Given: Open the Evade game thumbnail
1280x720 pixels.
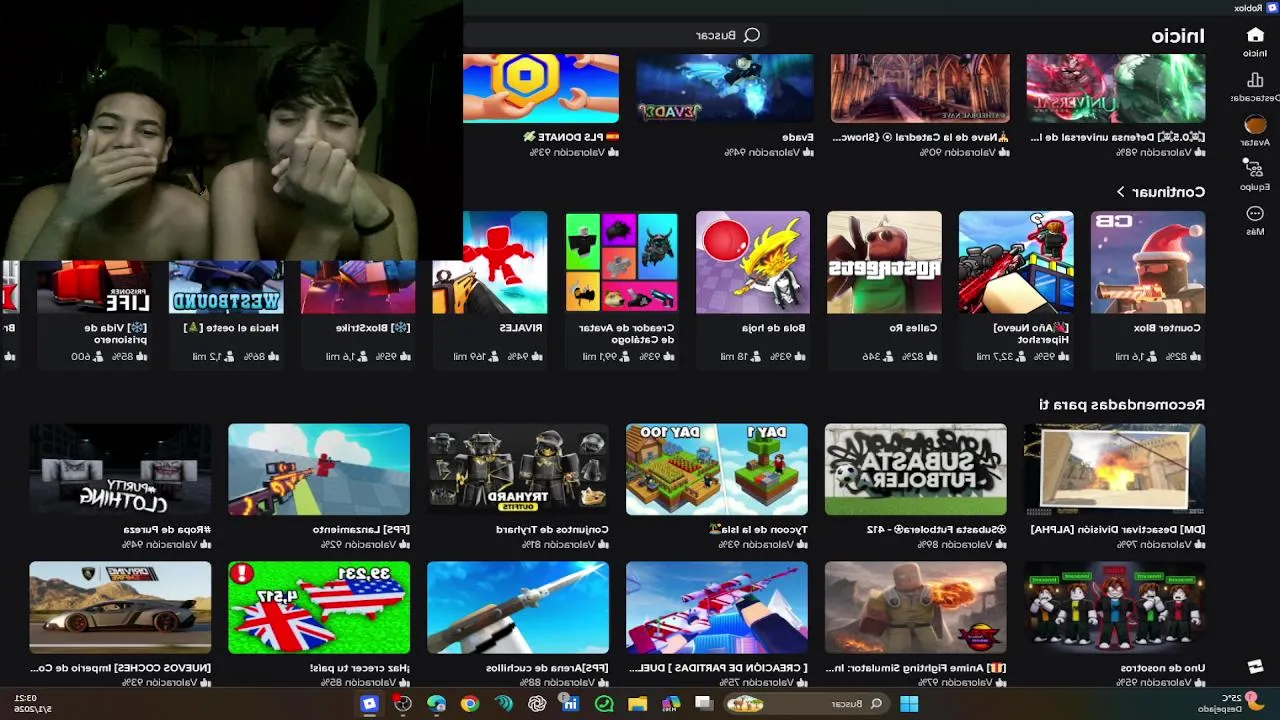Looking at the screenshot, I should pyautogui.click(x=725, y=88).
